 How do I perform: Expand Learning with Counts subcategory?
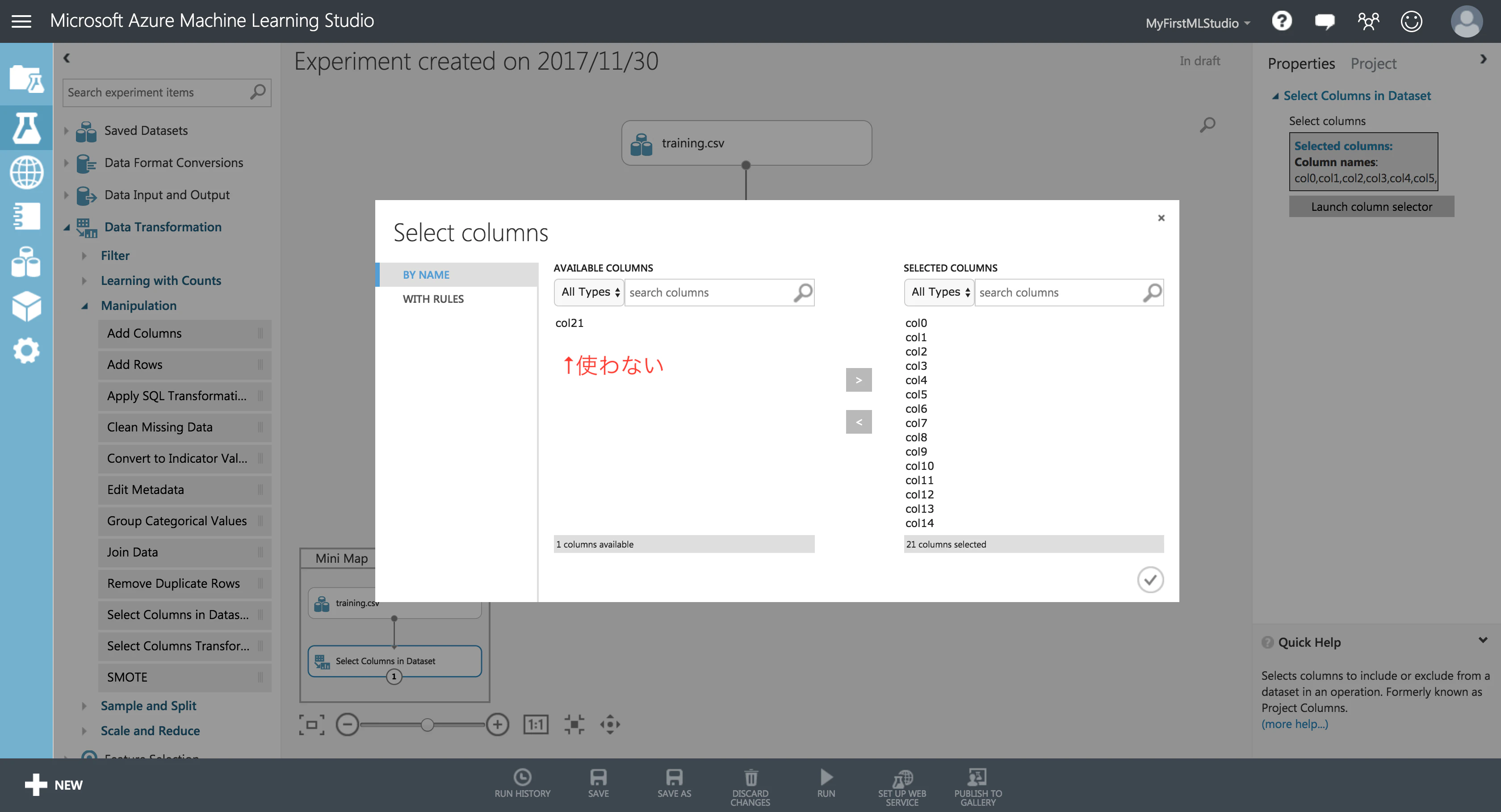[x=84, y=281]
